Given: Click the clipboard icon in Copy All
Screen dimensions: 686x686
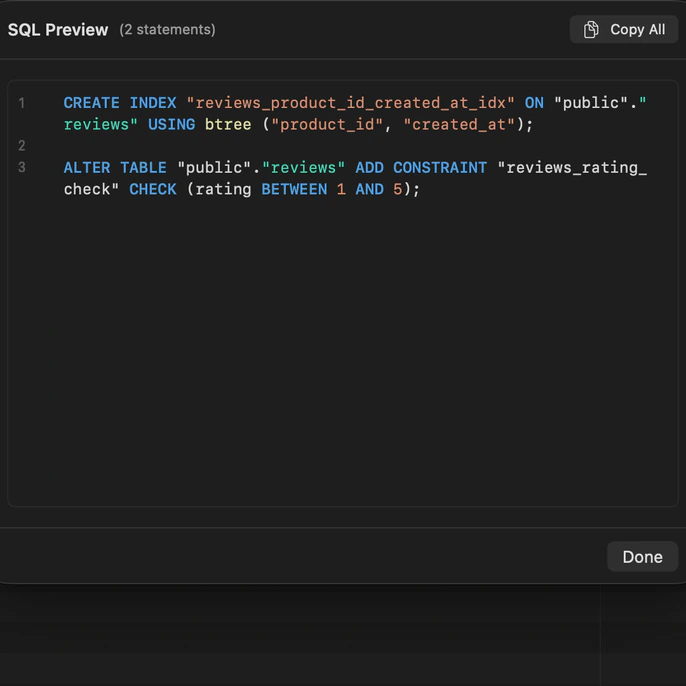Looking at the screenshot, I should [591, 30].
